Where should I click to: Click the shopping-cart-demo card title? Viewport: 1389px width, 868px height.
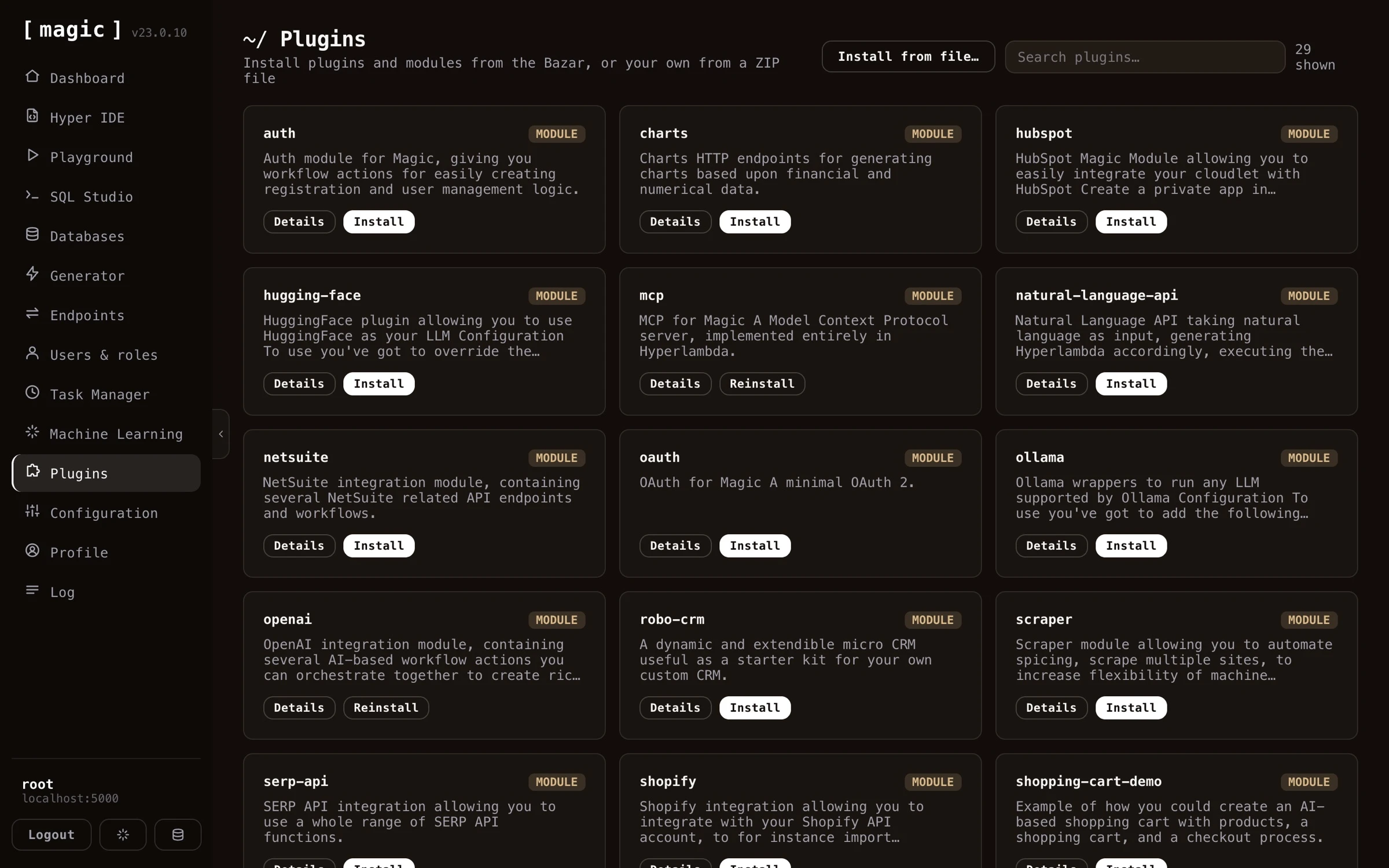[x=1088, y=782]
